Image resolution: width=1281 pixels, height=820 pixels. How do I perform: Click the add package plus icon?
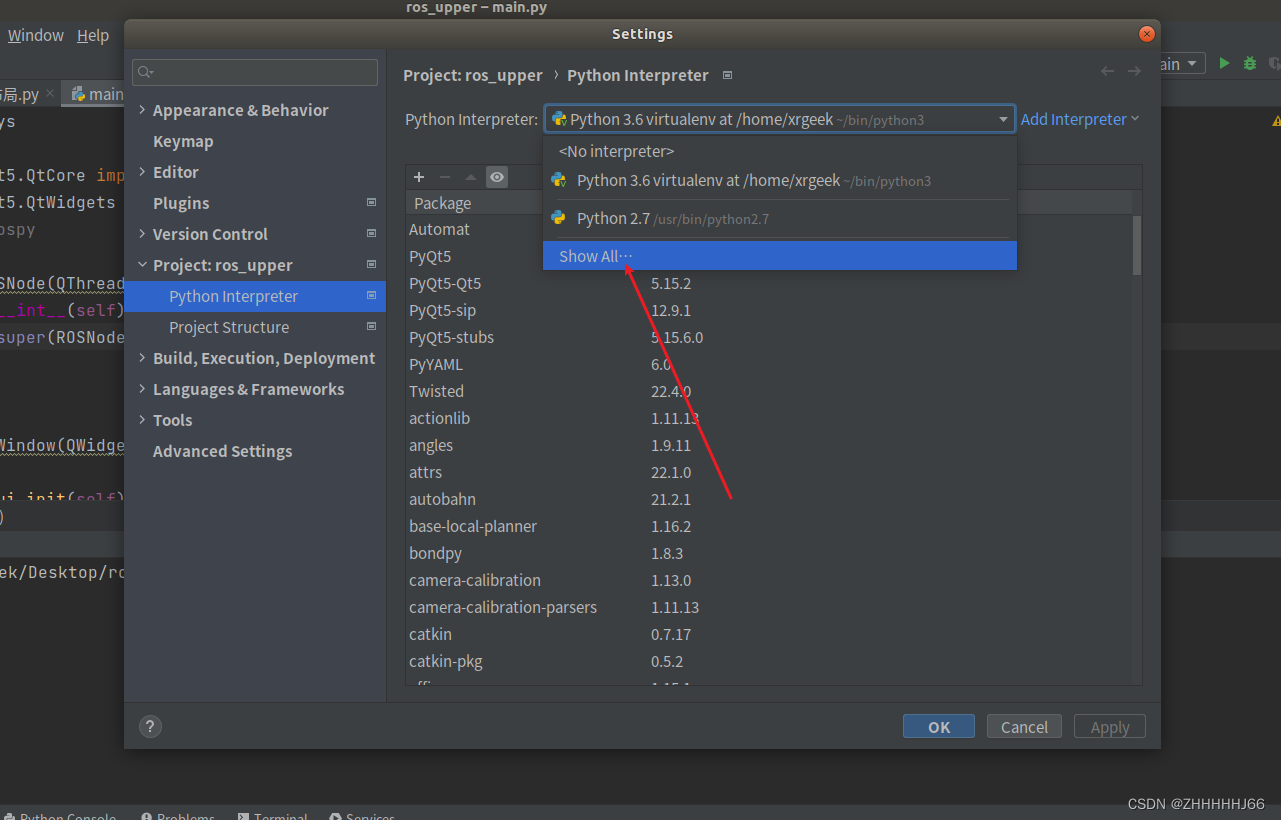click(x=419, y=177)
